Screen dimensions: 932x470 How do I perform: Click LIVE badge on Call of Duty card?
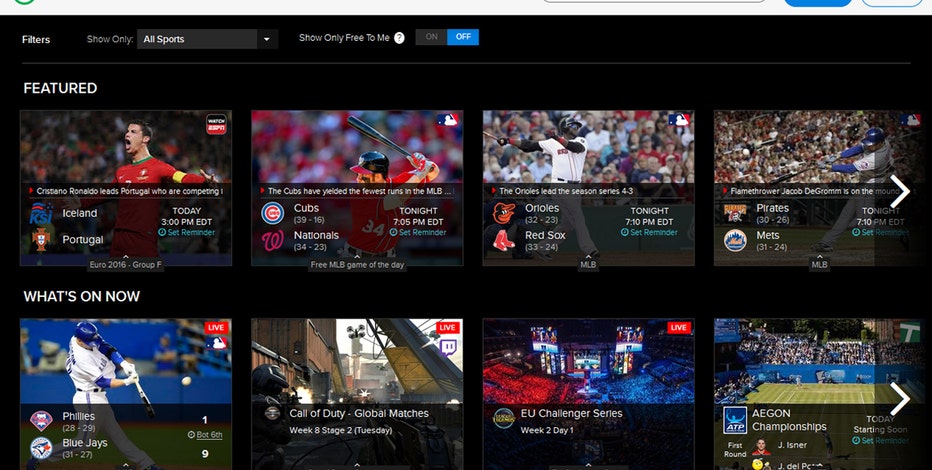[447, 327]
